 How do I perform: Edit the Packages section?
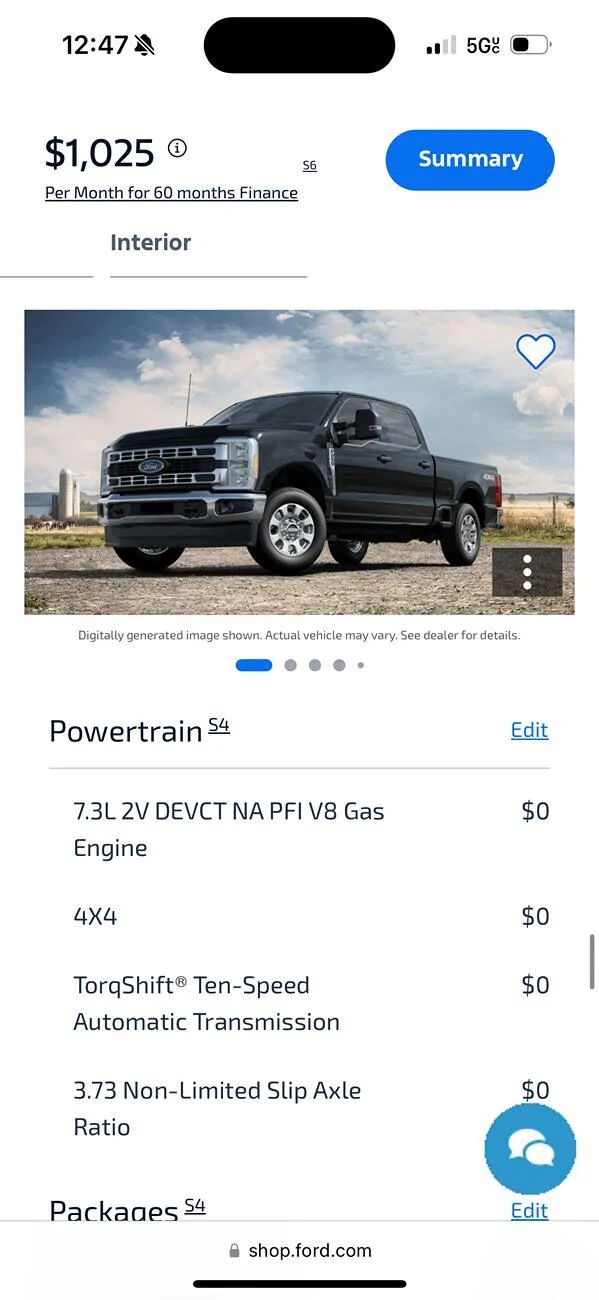529,1210
